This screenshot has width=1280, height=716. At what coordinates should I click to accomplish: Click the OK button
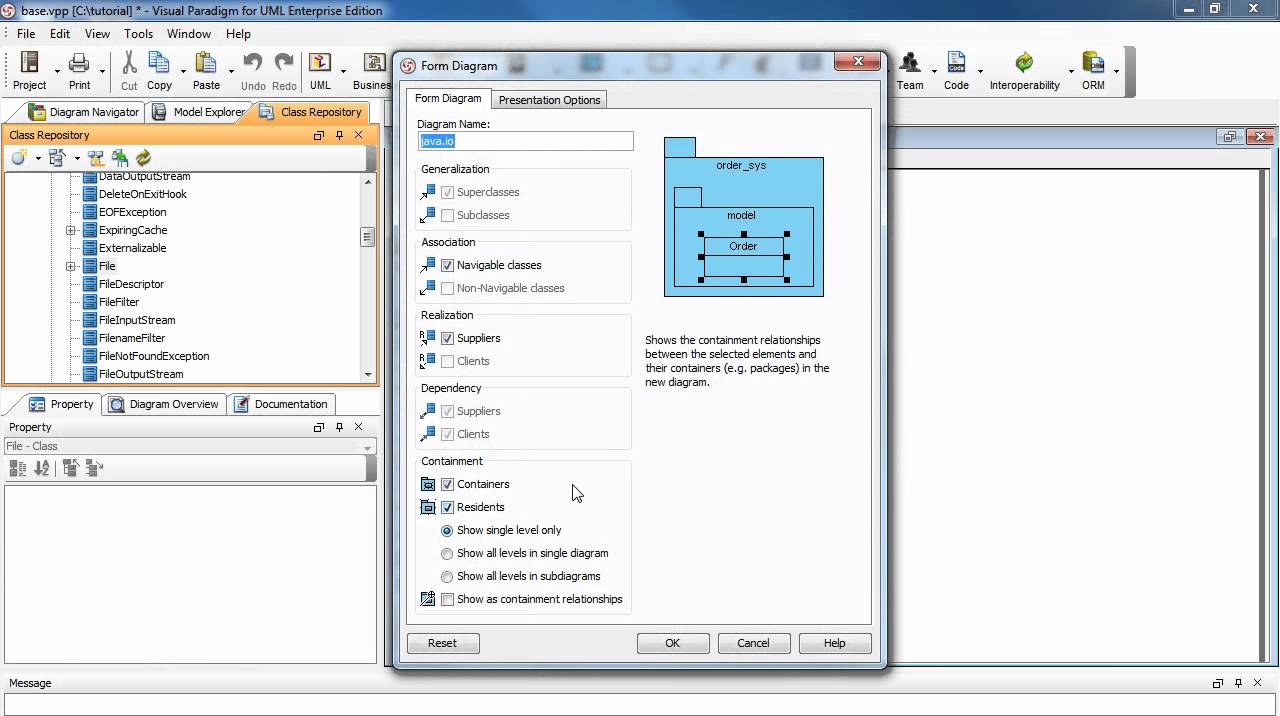[x=673, y=643]
